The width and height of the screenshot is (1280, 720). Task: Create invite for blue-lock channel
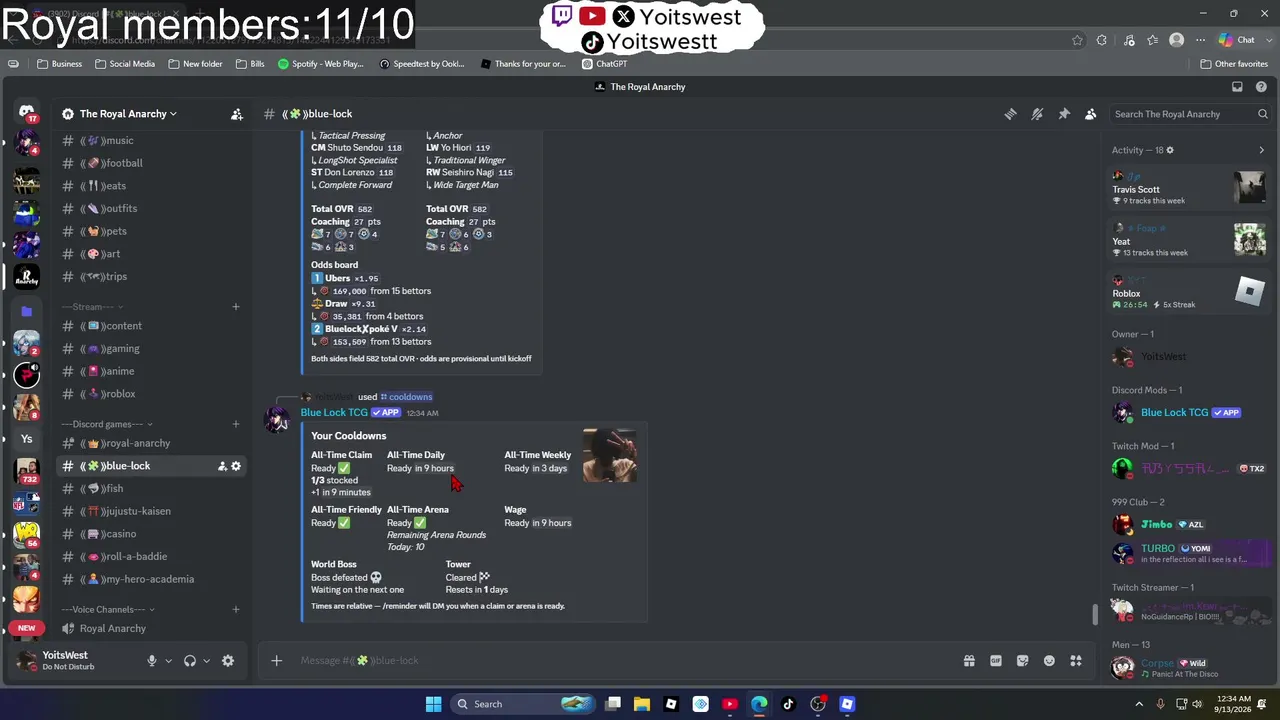pyautogui.click(x=222, y=466)
